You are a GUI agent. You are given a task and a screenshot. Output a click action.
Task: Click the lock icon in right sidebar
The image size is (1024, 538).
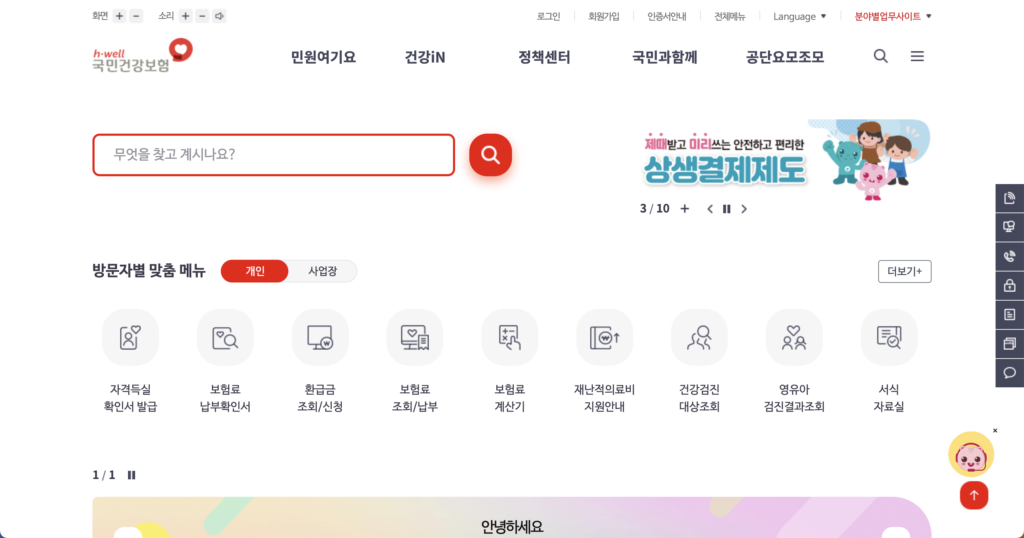pos(1009,285)
